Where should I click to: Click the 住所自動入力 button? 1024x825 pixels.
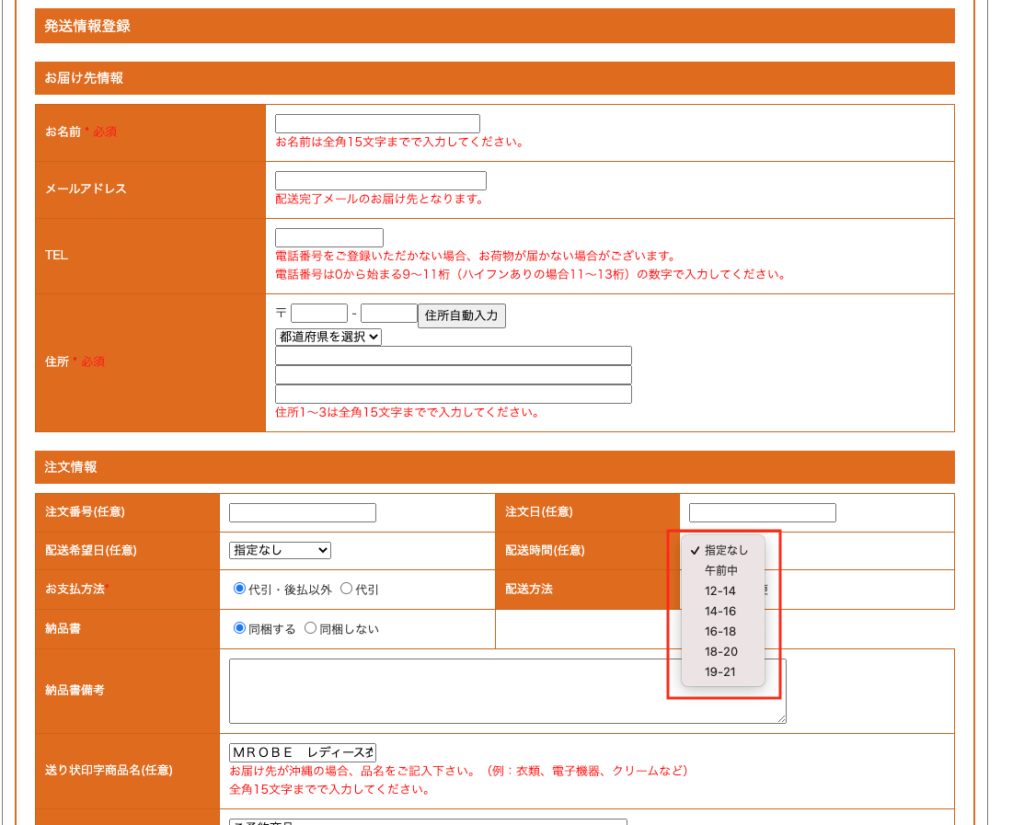pos(461,316)
